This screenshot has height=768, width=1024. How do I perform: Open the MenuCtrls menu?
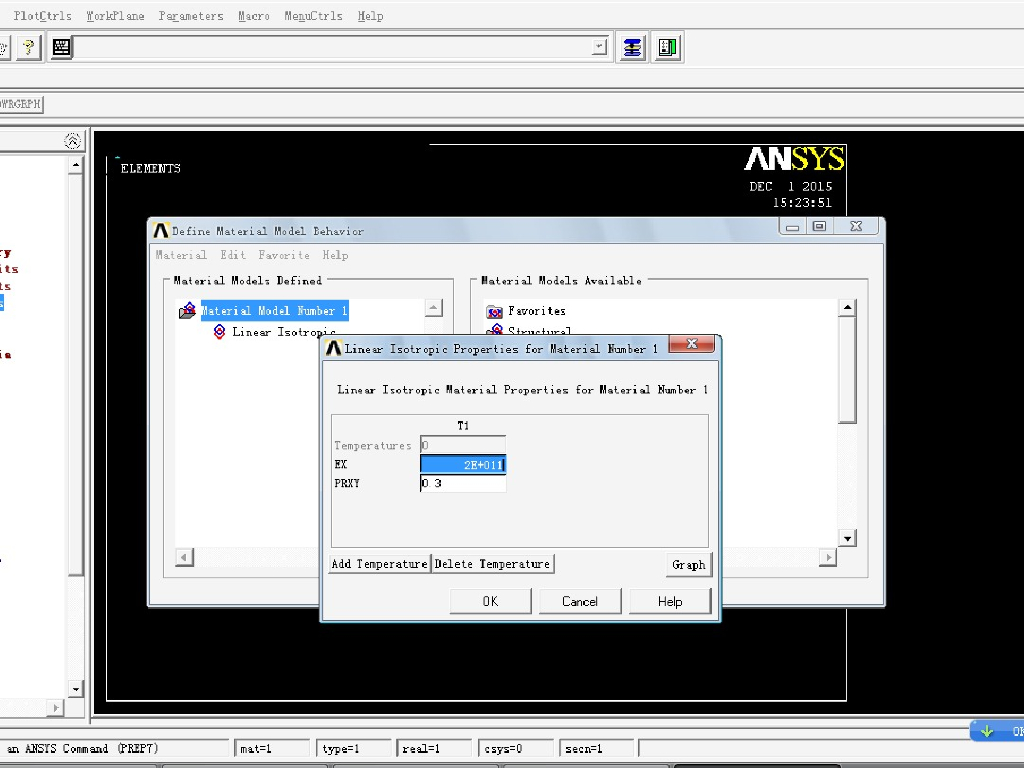pyautogui.click(x=313, y=16)
